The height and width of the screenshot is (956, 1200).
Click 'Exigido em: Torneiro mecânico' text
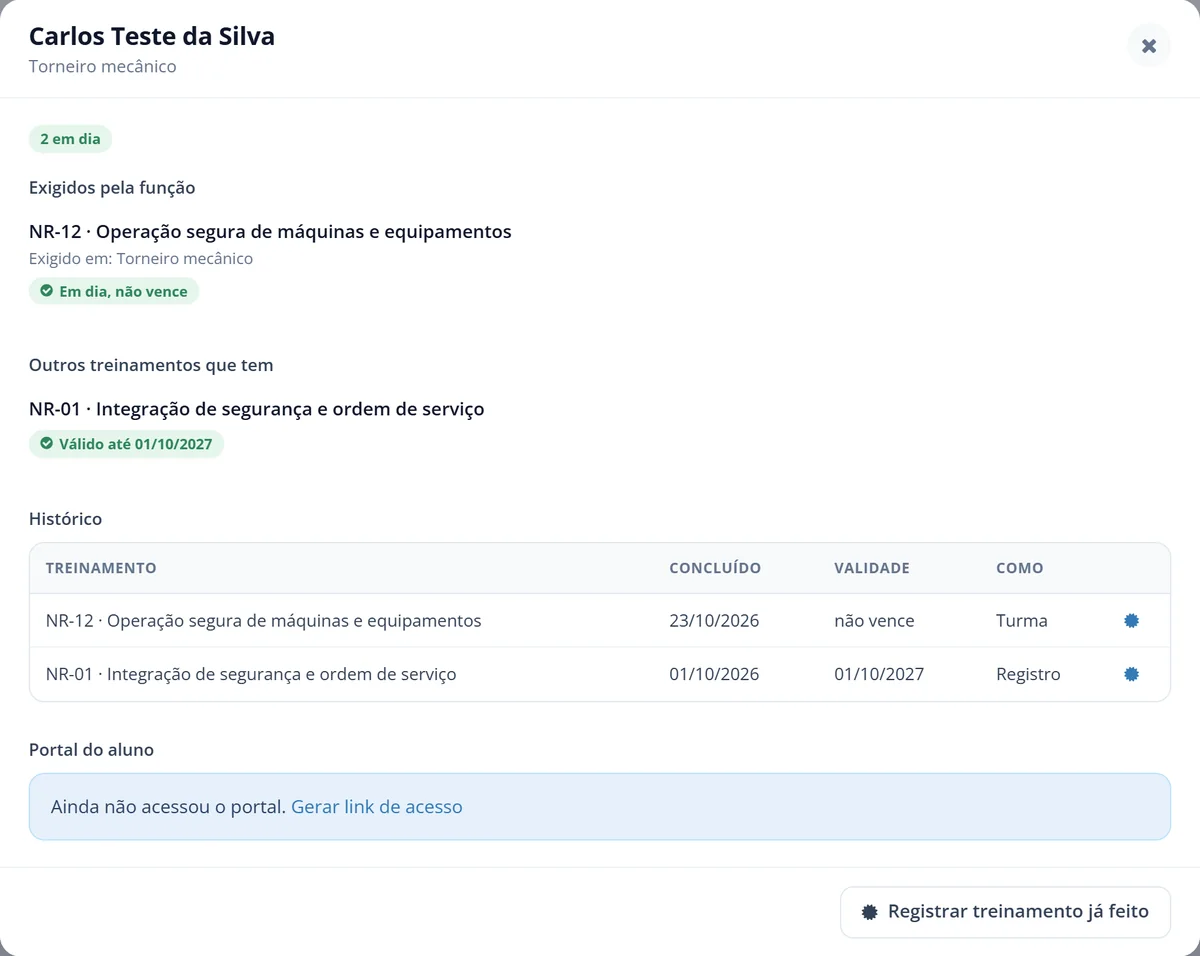(x=141, y=259)
